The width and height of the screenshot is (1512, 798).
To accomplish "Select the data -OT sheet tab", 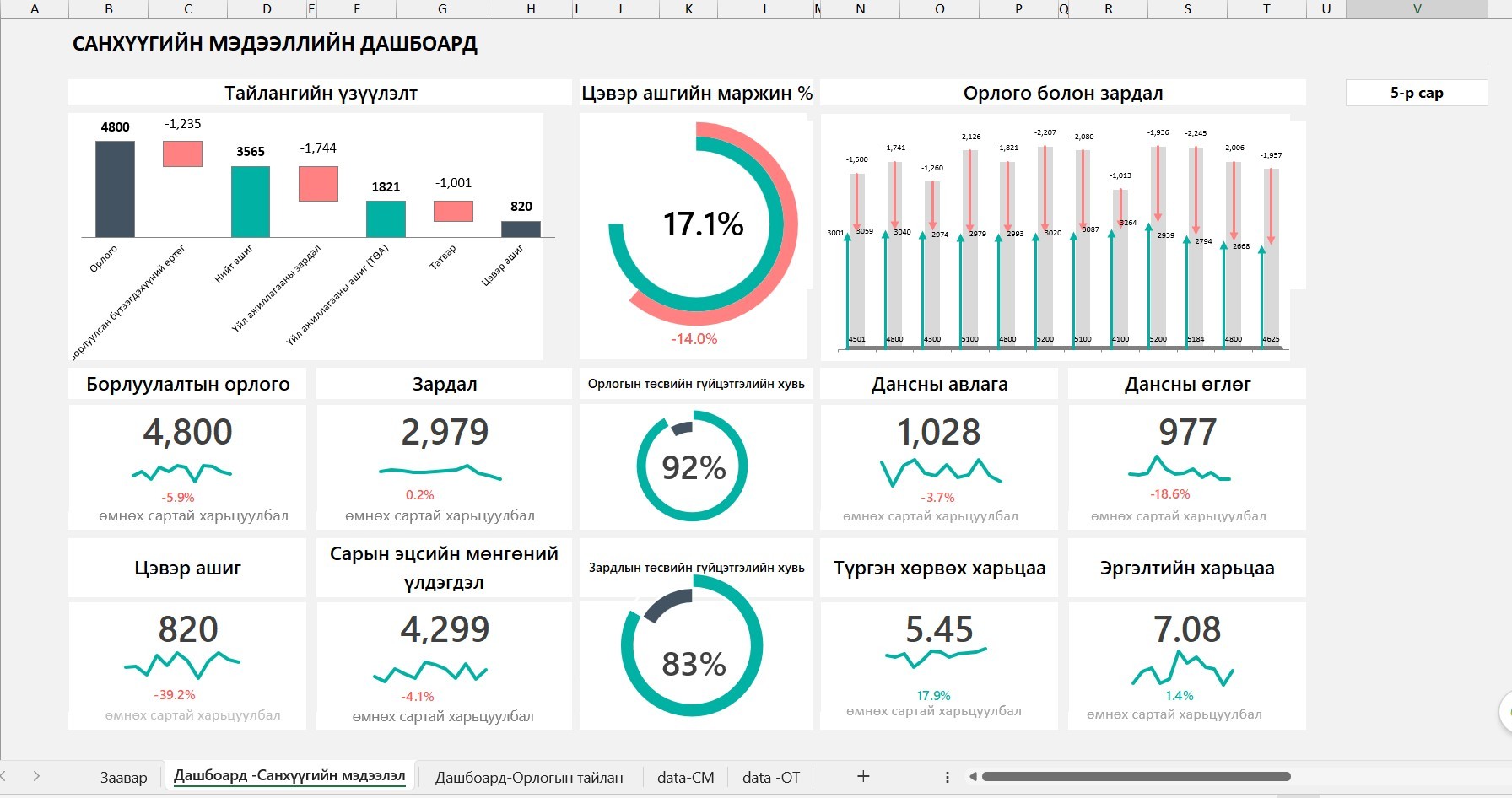I will pyautogui.click(x=771, y=777).
